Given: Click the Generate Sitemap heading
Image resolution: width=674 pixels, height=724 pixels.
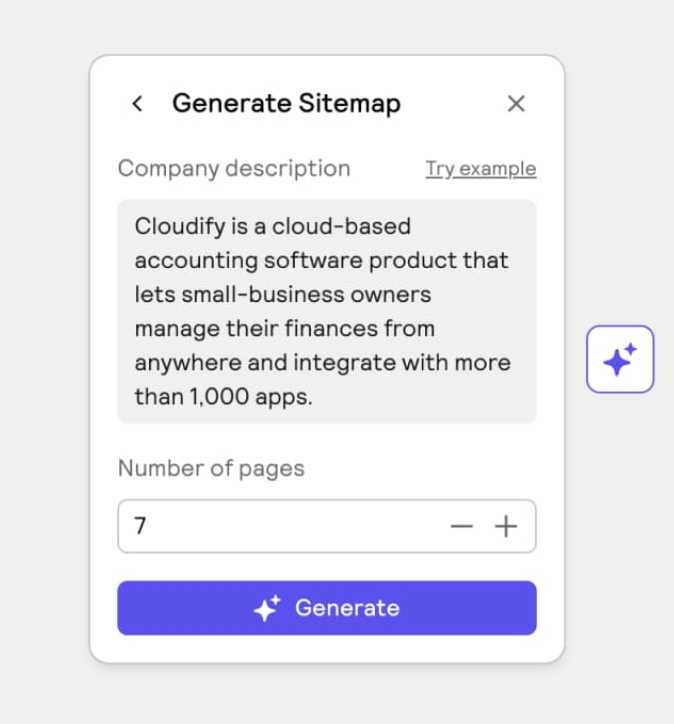Looking at the screenshot, I should (286, 103).
